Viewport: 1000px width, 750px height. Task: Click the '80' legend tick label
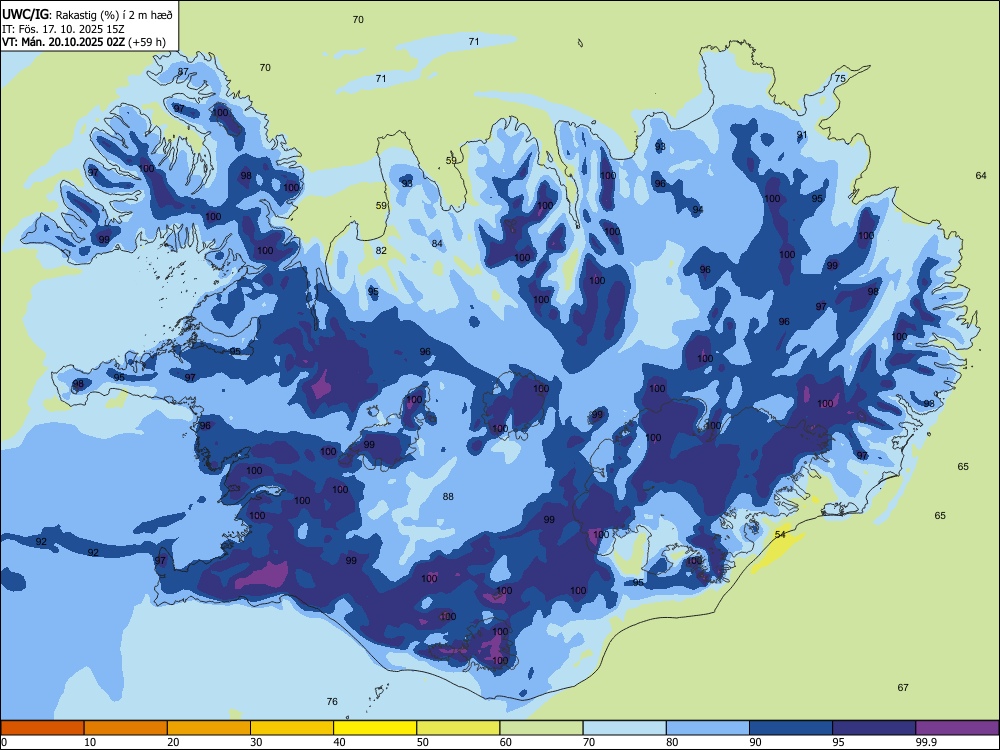click(x=672, y=742)
